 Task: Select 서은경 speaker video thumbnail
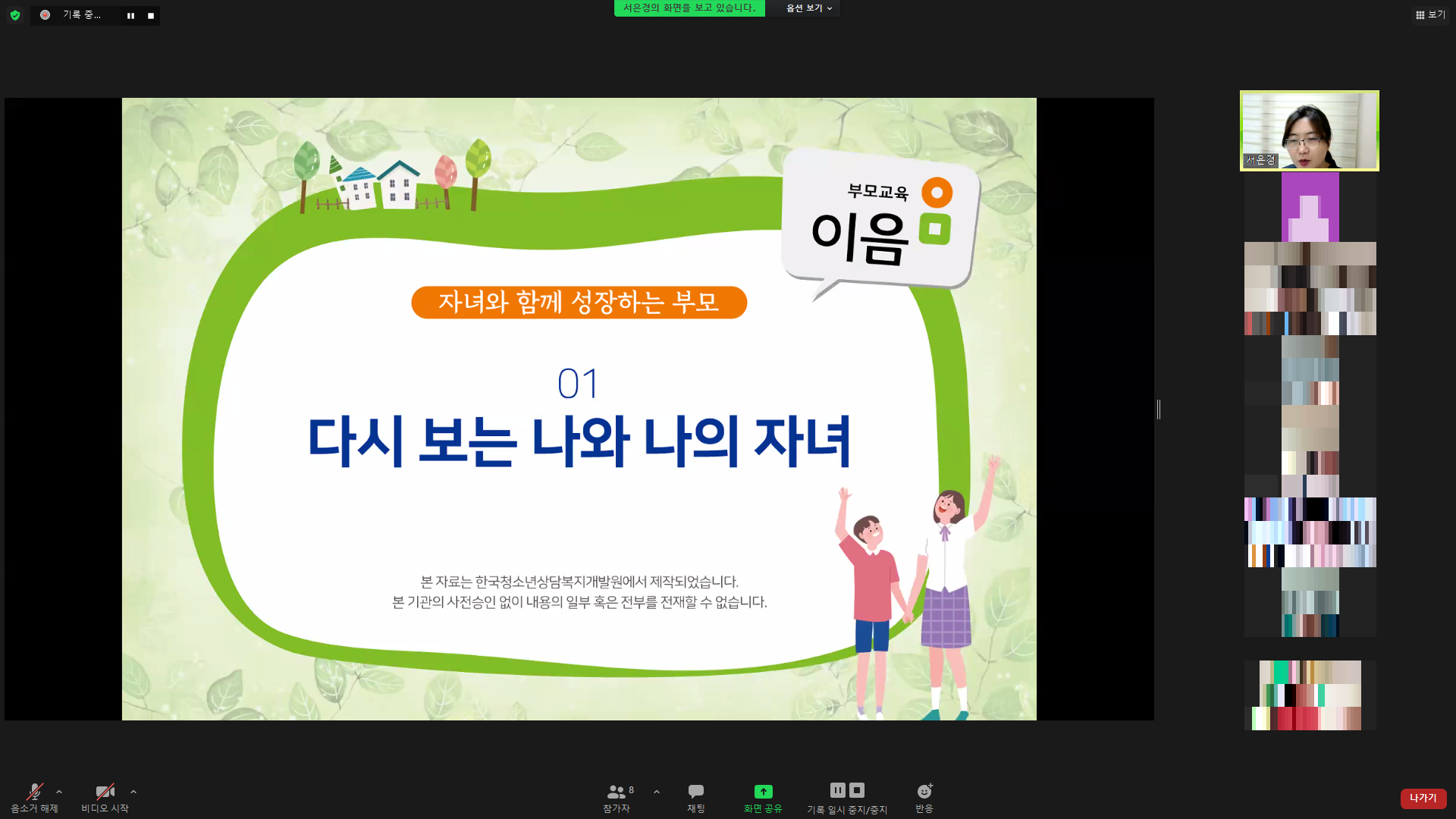(1309, 130)
